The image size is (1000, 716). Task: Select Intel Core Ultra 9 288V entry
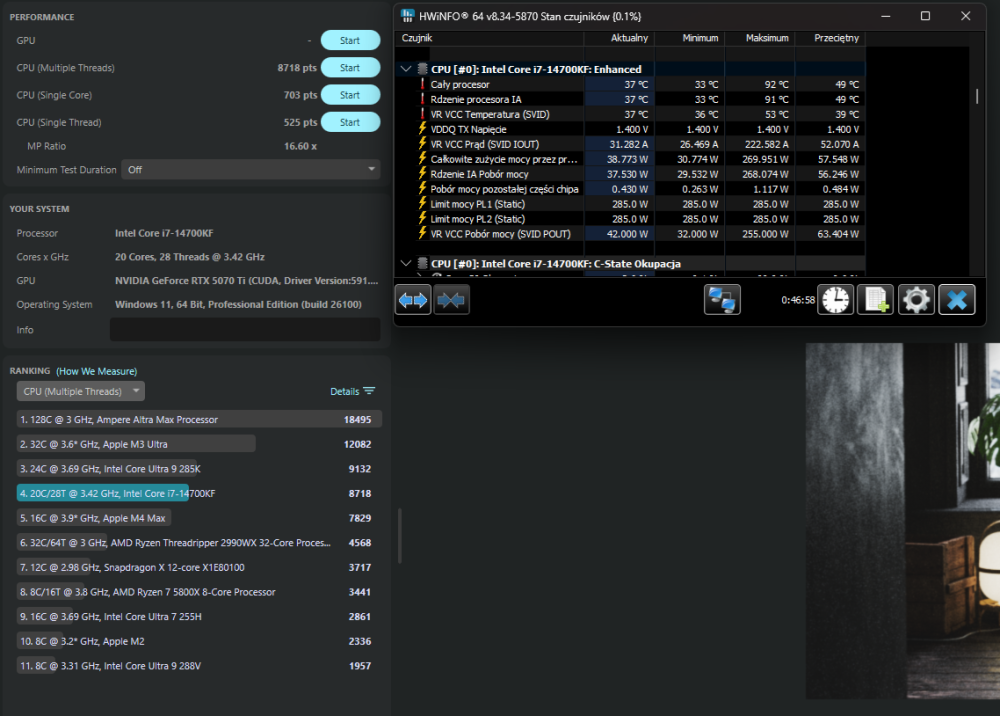point(199,666)
